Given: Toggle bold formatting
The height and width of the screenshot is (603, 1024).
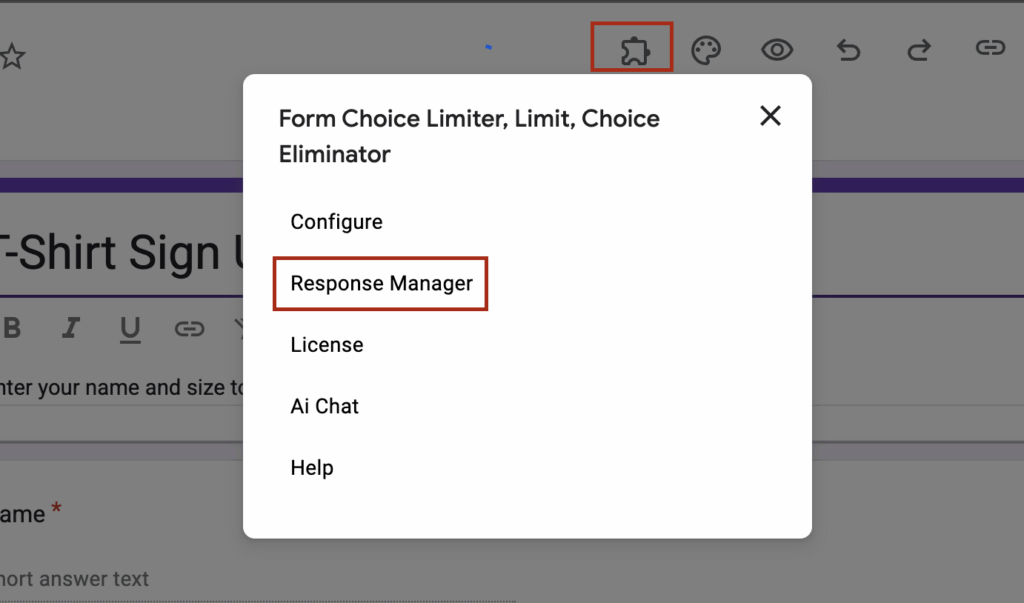Looking at the screenshot, I should click(12, 329).
